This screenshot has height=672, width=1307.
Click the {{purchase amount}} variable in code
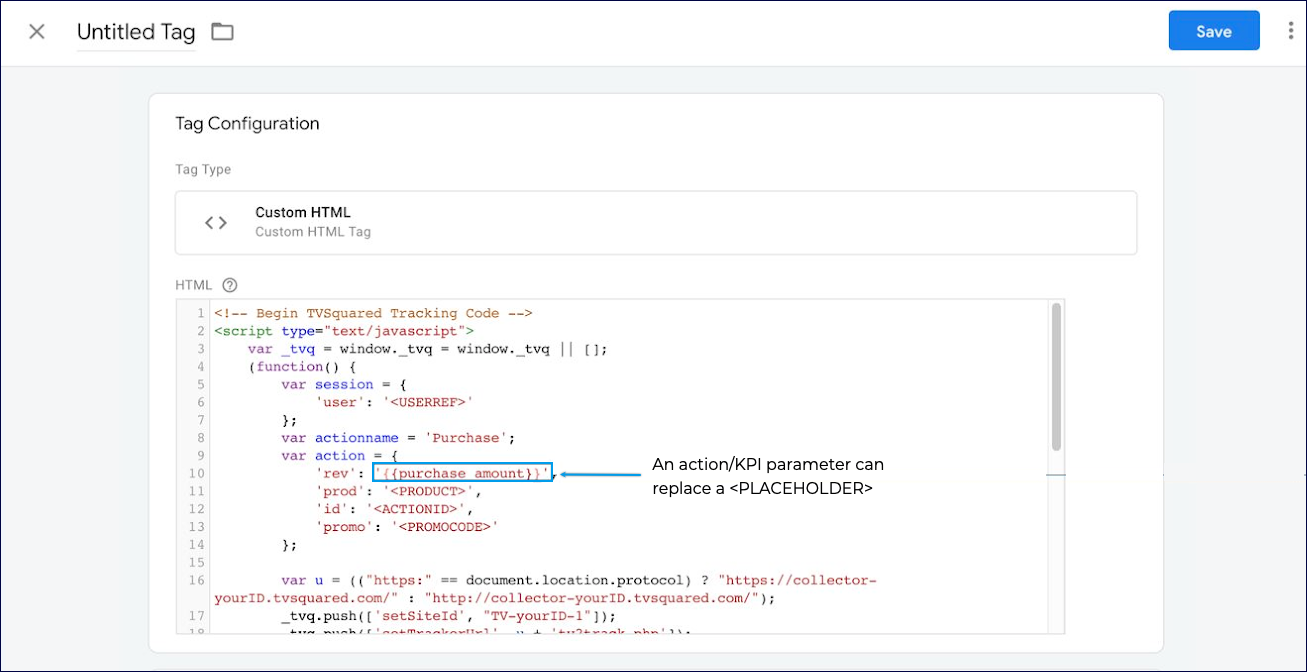(462, 473)
